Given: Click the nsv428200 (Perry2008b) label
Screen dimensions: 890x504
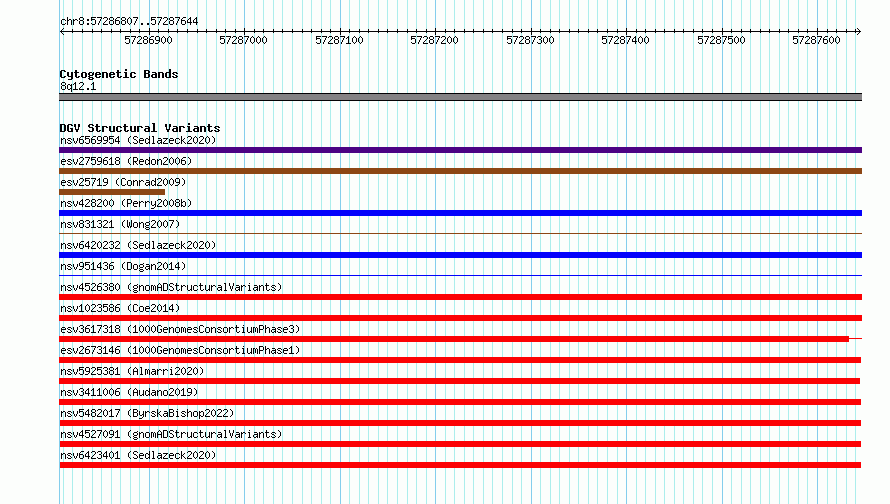Looking at the screenshot, I should point(126,203).
